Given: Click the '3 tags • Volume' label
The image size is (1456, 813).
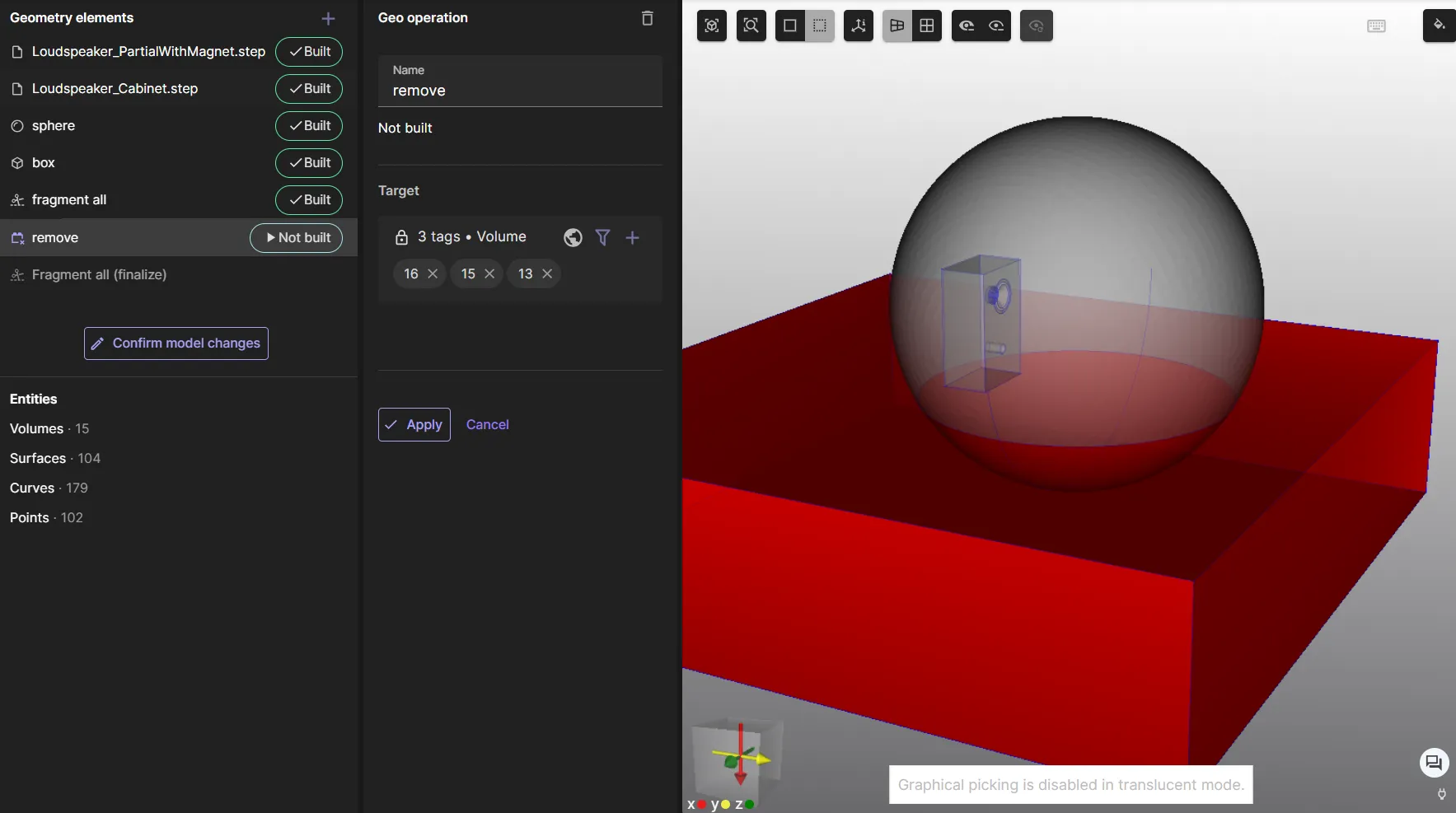Looking at the screenshot, I should pyautogui.click(x=472, y=236).
